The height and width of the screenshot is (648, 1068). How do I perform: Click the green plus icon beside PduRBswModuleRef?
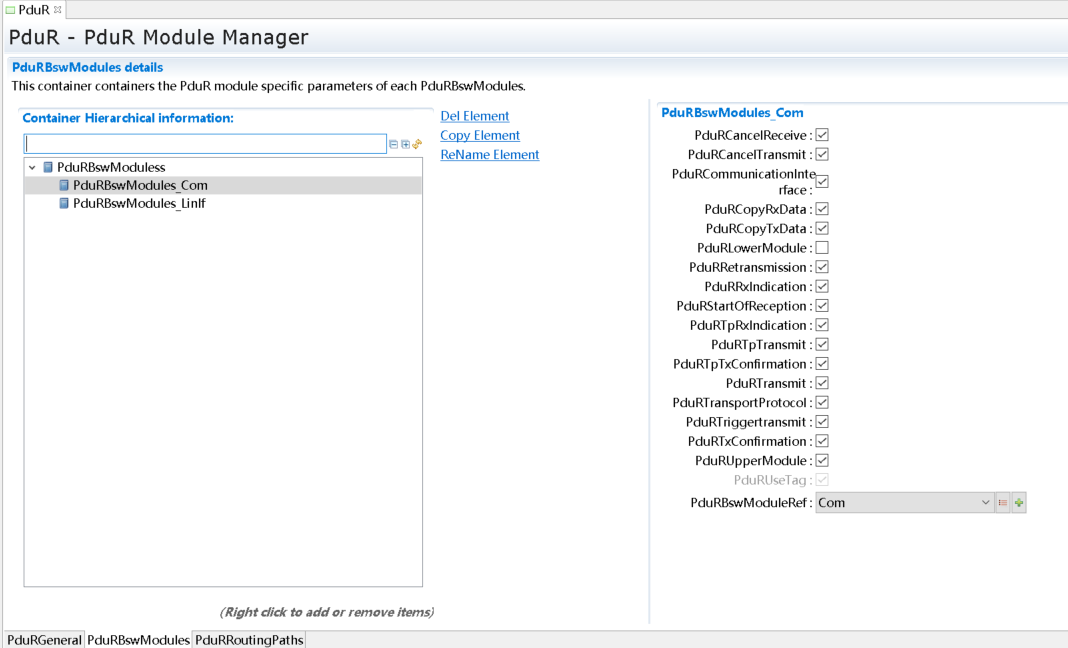click(x=1019, y=503)
